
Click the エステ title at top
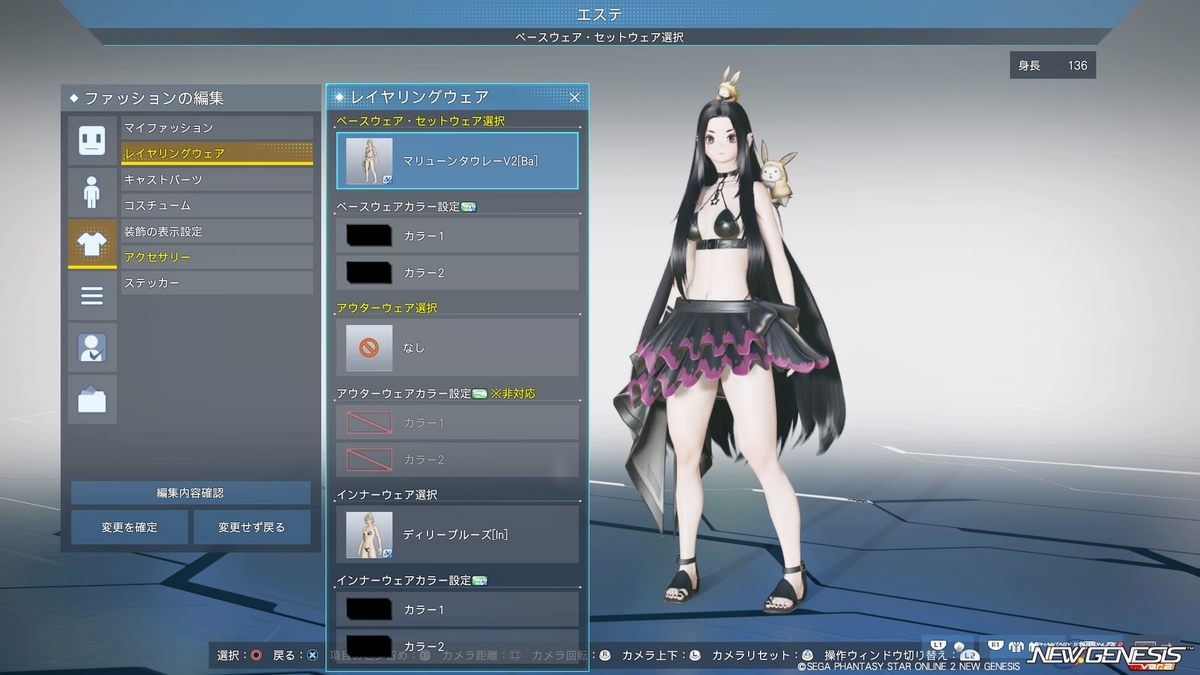click(x=600, y=14)
